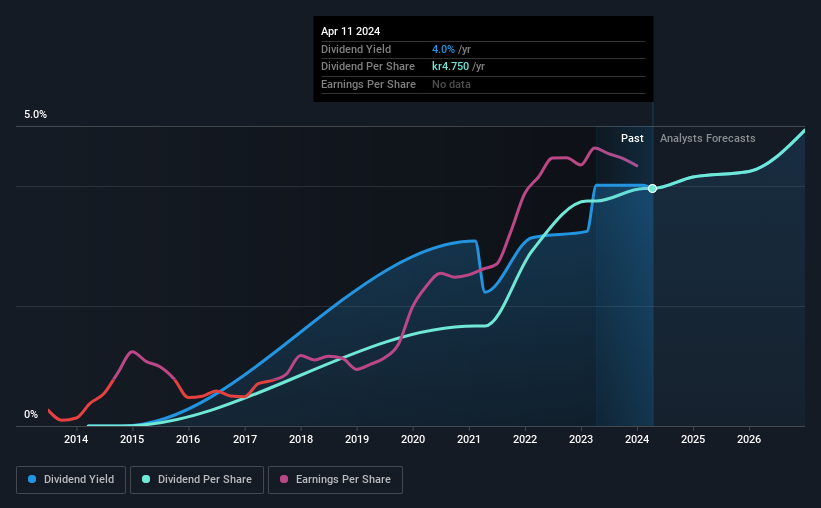821x508 pixels.
Task: Click the 2016 x-axis label
Action: click(x=188, y=439)
